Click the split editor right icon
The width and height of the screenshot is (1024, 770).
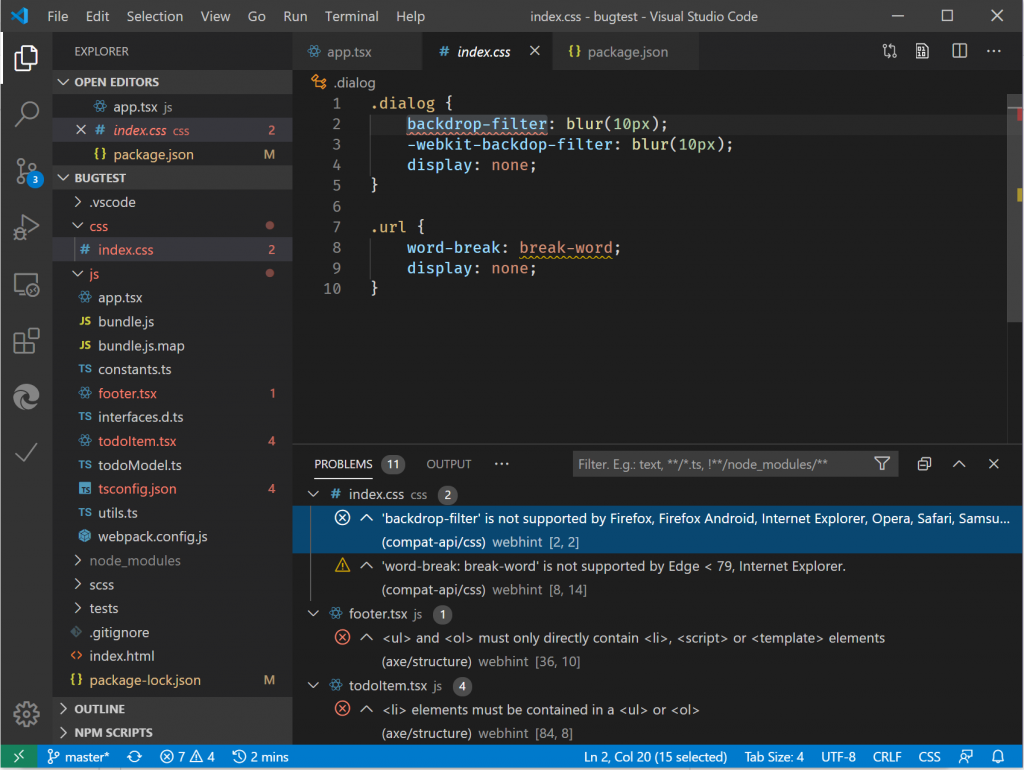click(x=959, y=52)
